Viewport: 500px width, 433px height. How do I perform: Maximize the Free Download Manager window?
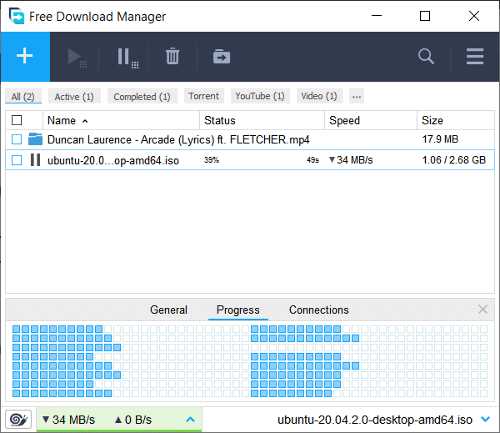(425, 16)
